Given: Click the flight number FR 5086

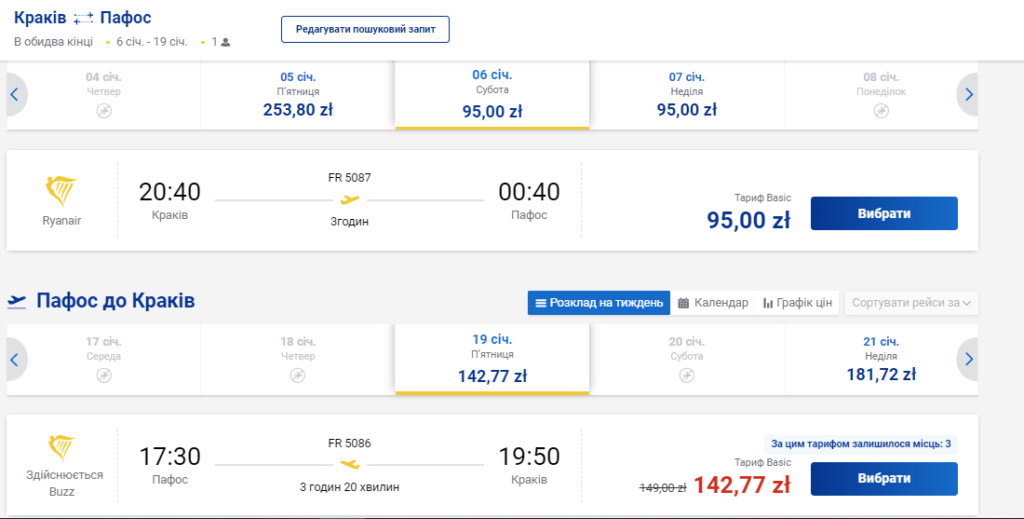Looking at the screenshot, I should (x=349, y=443).
